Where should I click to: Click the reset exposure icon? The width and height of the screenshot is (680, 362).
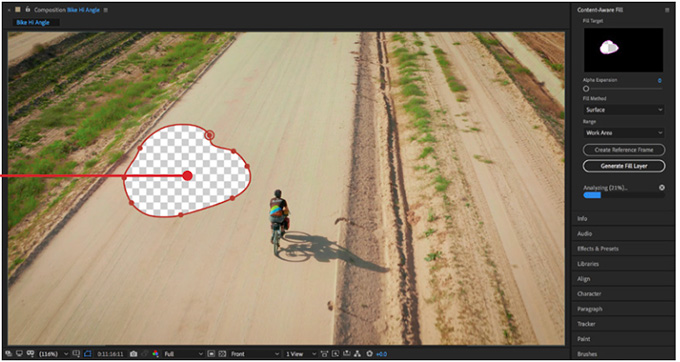pyautogui.click(x=369, y=354)
